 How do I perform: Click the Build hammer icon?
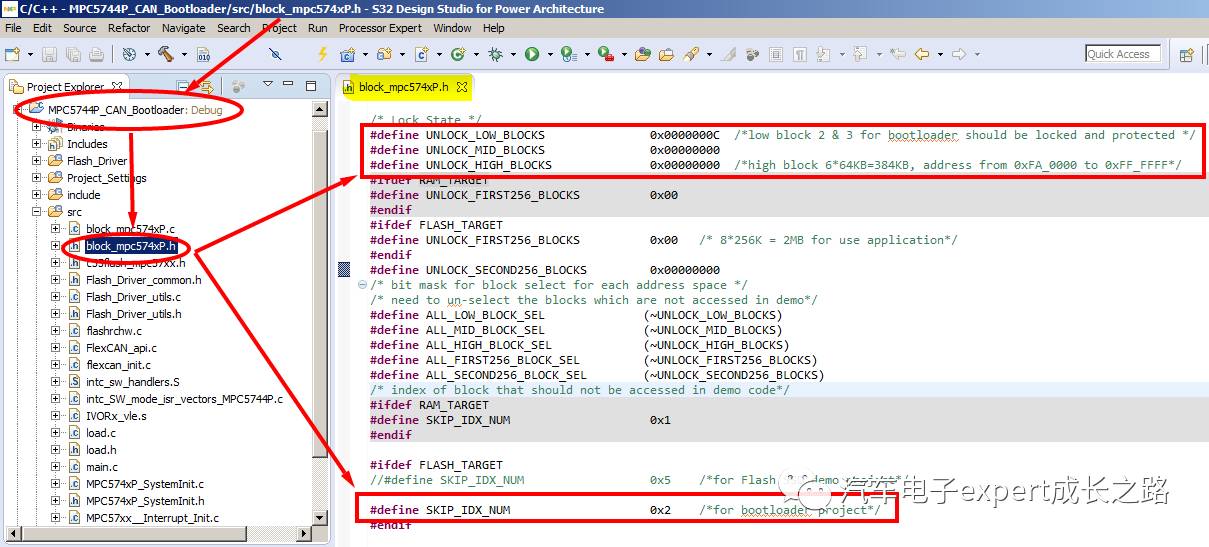pyautogui.click(x=166, y=54)
